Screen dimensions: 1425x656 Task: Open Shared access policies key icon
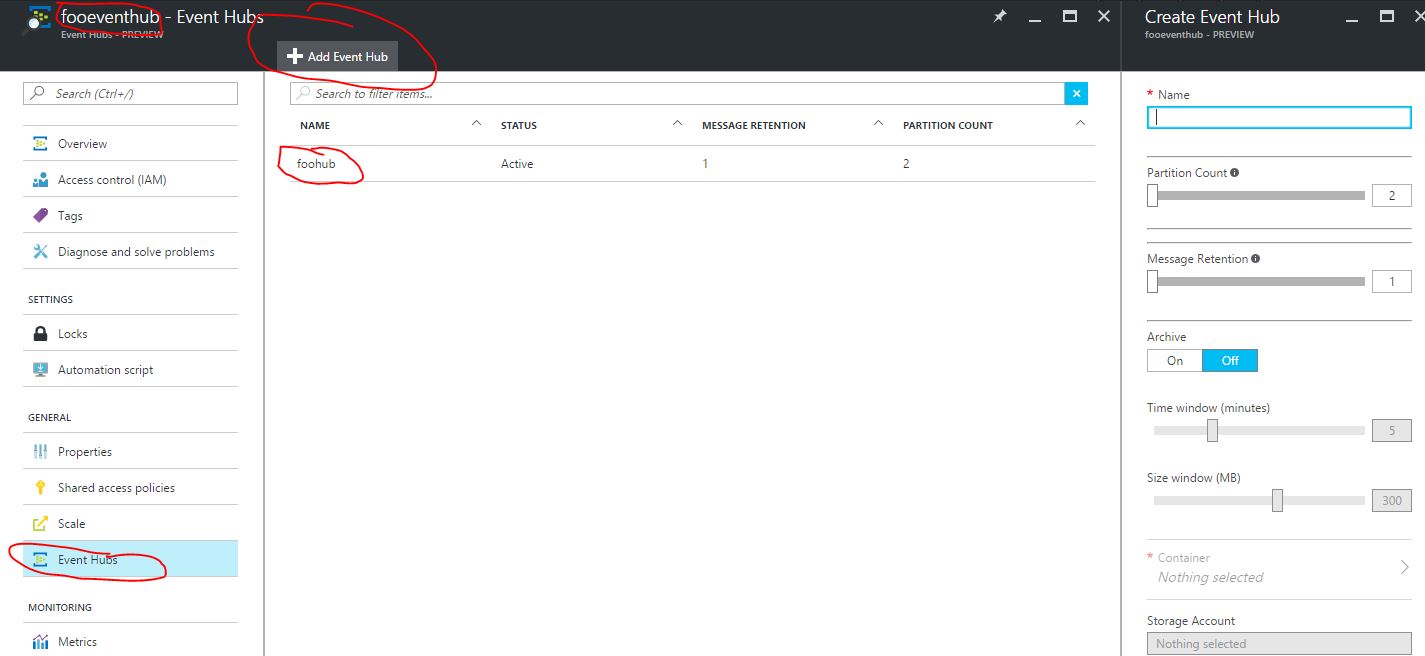(40, 488)
